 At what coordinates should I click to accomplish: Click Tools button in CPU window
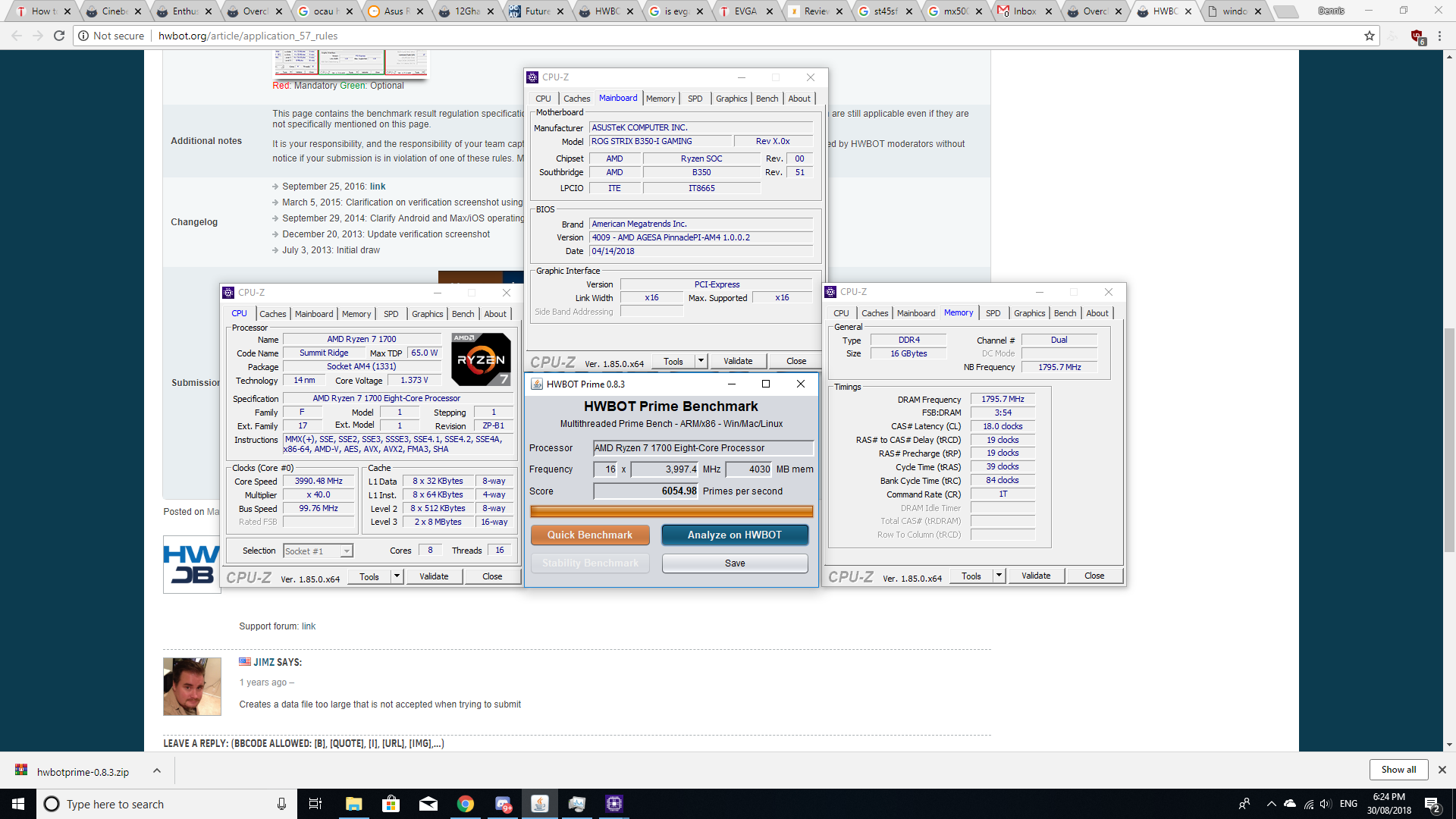click(369, 576)
